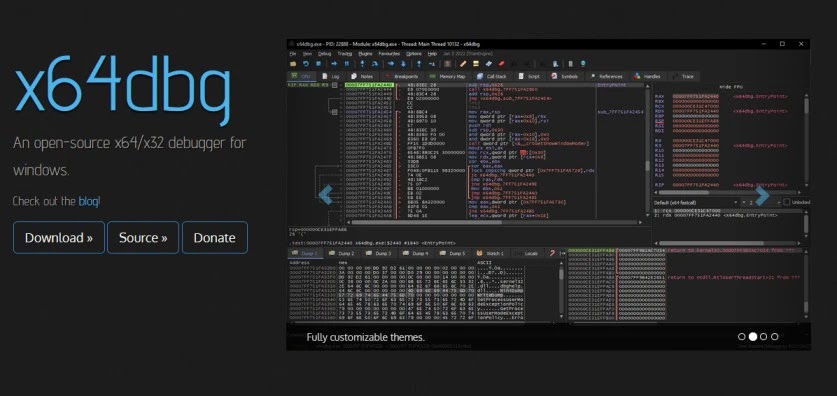The image size is (837, 396).
Task: Click the yellow Comments toolbar icon
Action: click(x=476, y=64)
